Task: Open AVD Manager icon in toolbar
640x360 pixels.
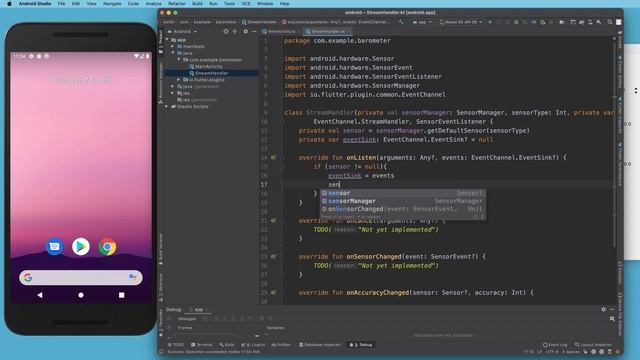Action: 590,22
